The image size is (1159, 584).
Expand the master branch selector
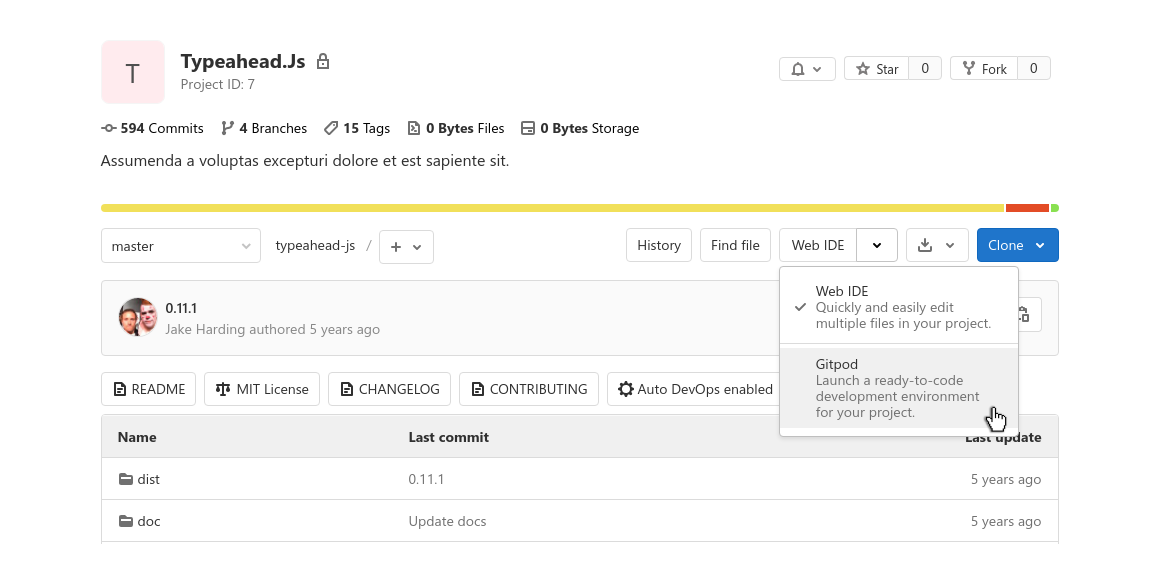180,245
